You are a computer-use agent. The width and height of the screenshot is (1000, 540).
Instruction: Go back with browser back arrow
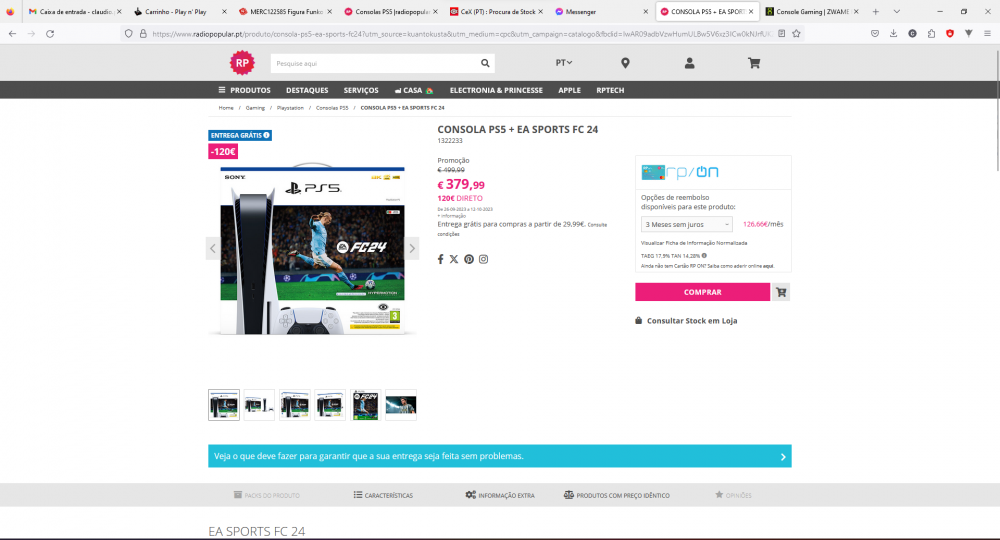(13, 34)
